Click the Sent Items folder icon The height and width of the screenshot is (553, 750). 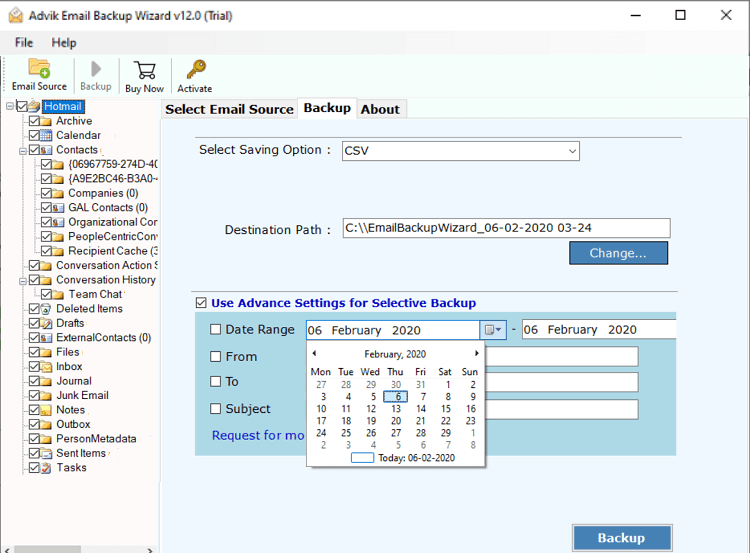pos(46,453)
